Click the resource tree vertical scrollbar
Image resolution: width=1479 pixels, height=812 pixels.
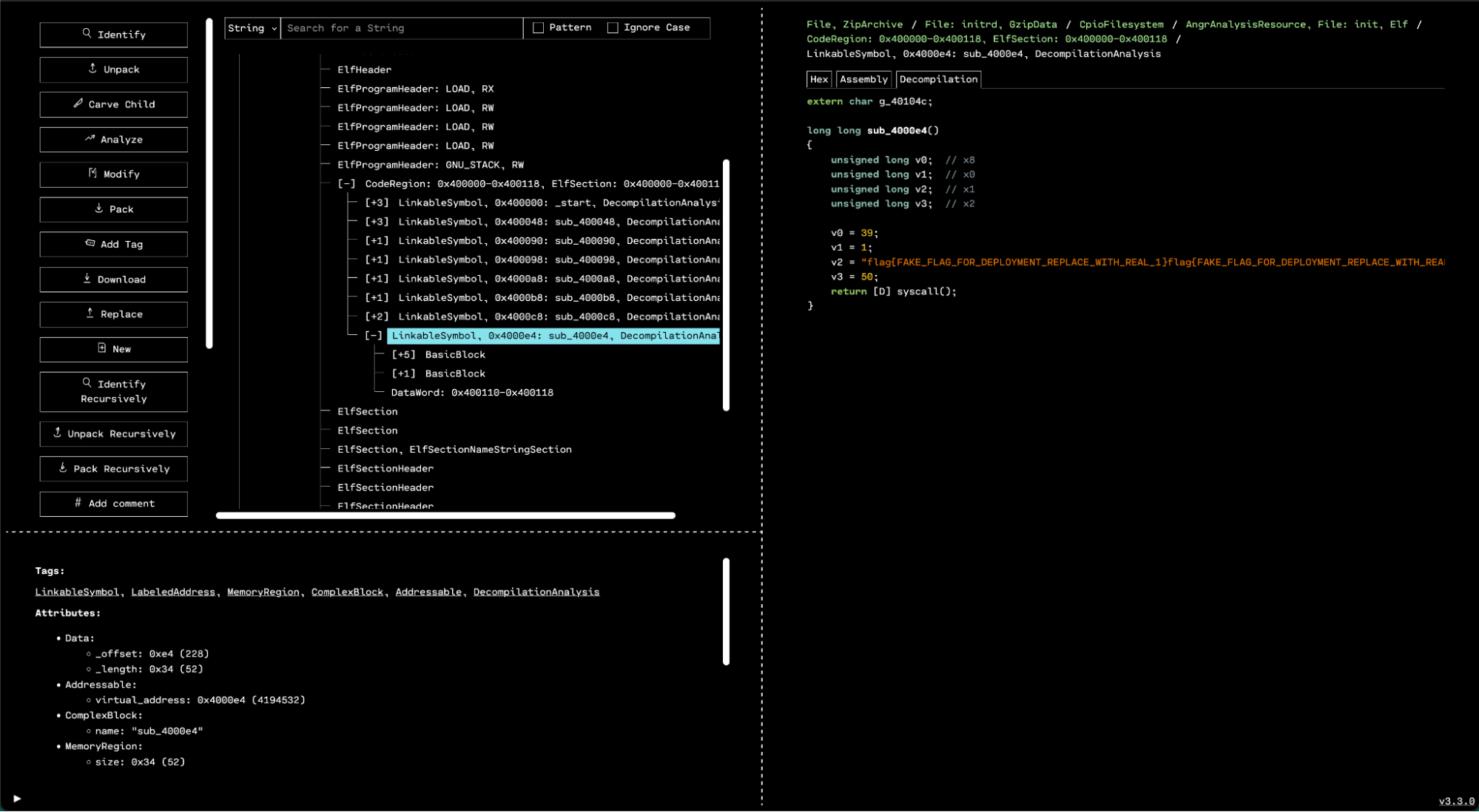[726, 285]
